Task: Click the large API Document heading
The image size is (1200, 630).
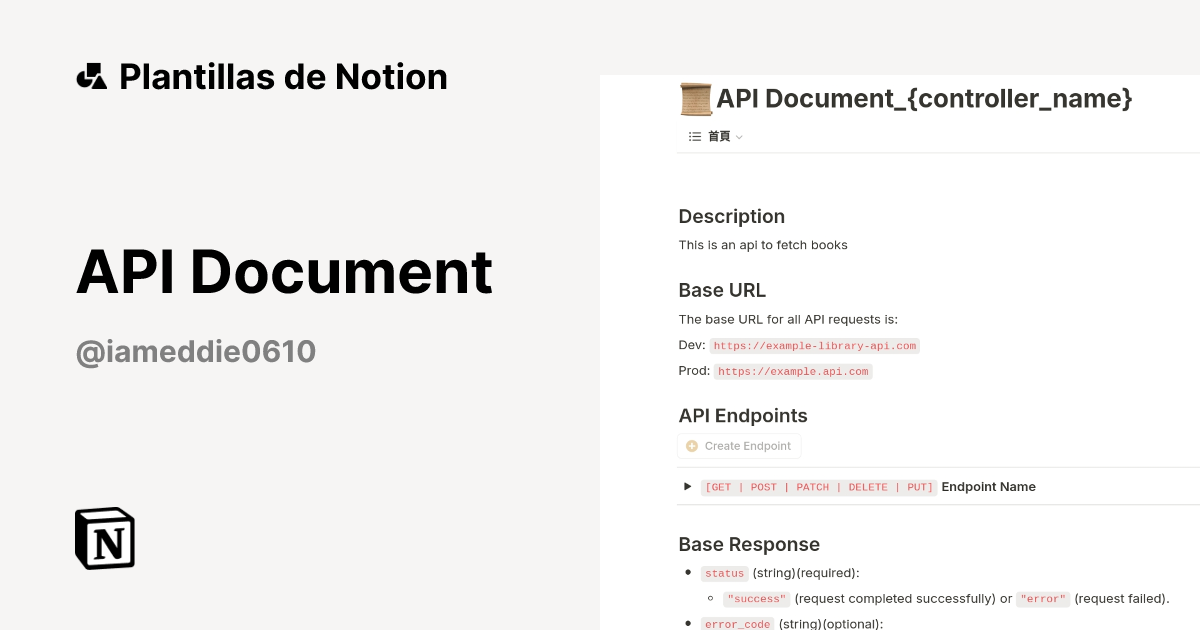Action: 284,272
